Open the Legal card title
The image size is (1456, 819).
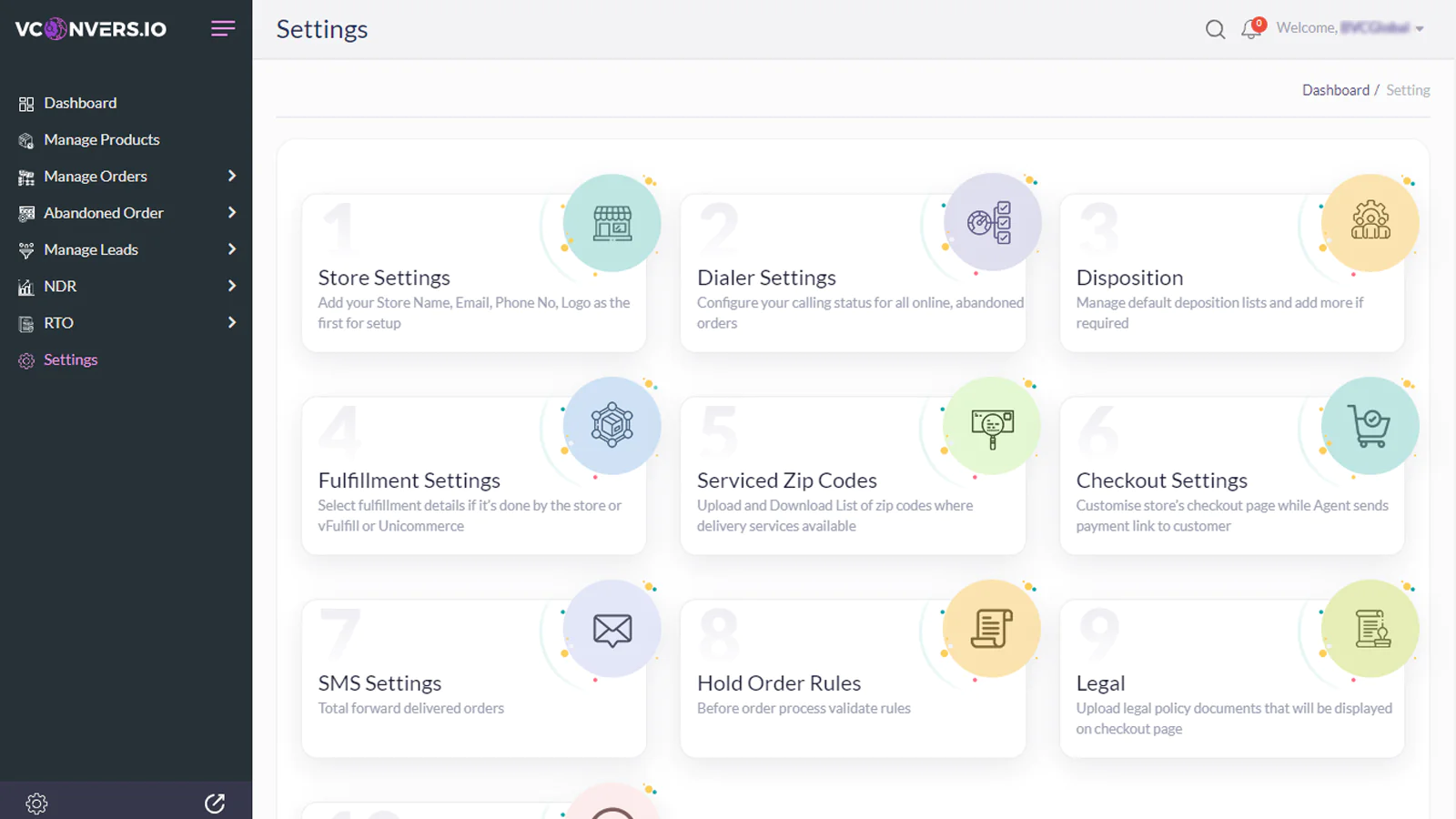[x=1100, y=683]
